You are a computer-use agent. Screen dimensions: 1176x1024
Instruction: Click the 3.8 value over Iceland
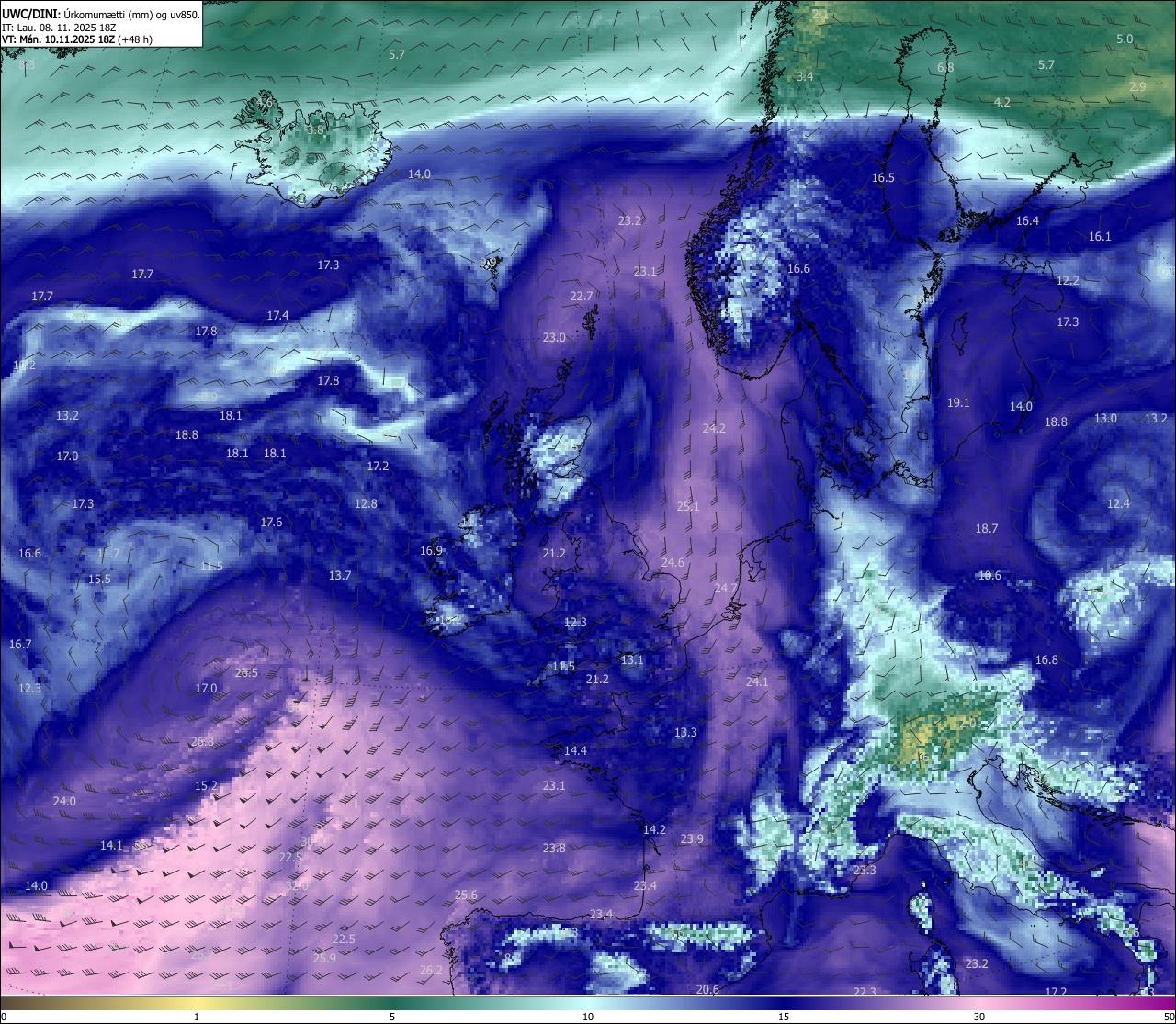(x=315, y=130)
